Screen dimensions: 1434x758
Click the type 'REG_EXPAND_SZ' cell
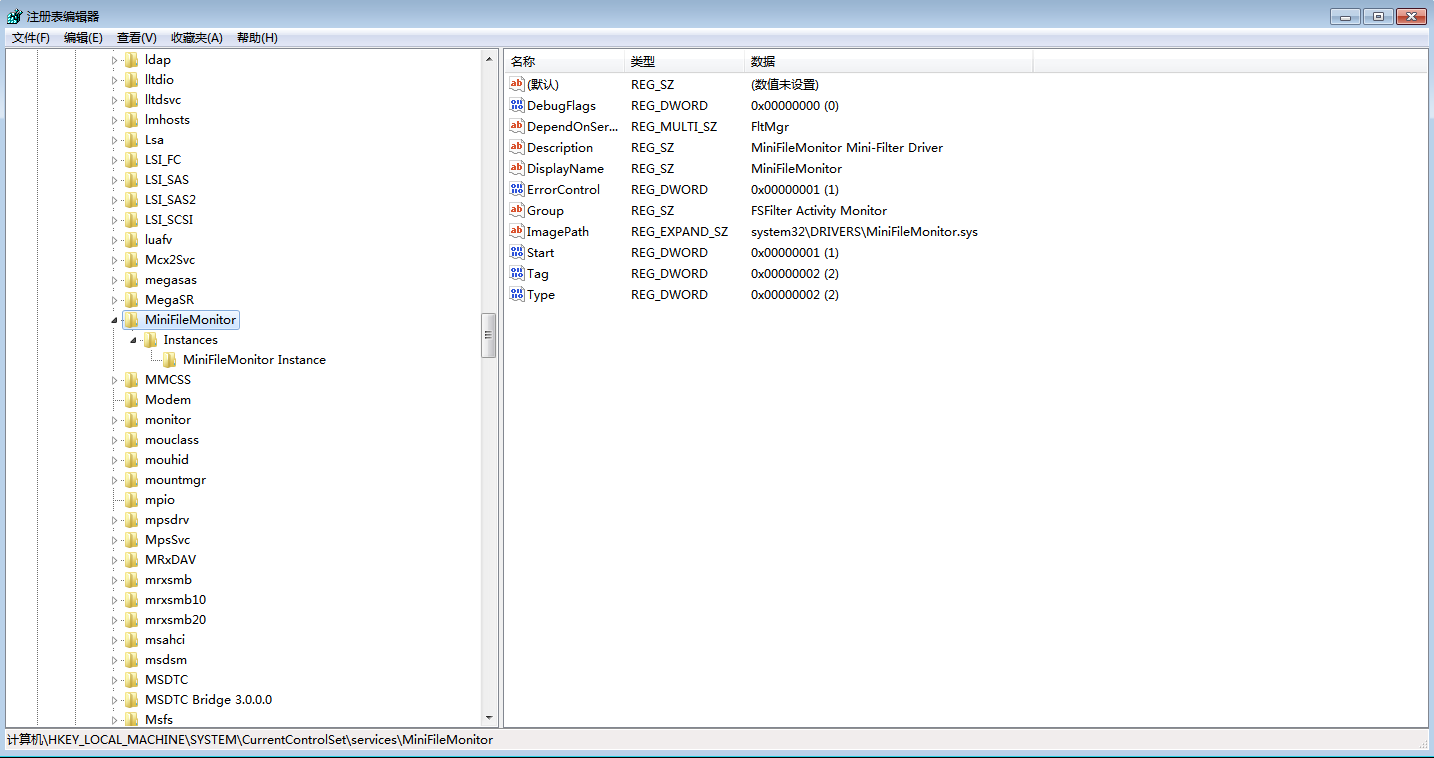[679, 231]
